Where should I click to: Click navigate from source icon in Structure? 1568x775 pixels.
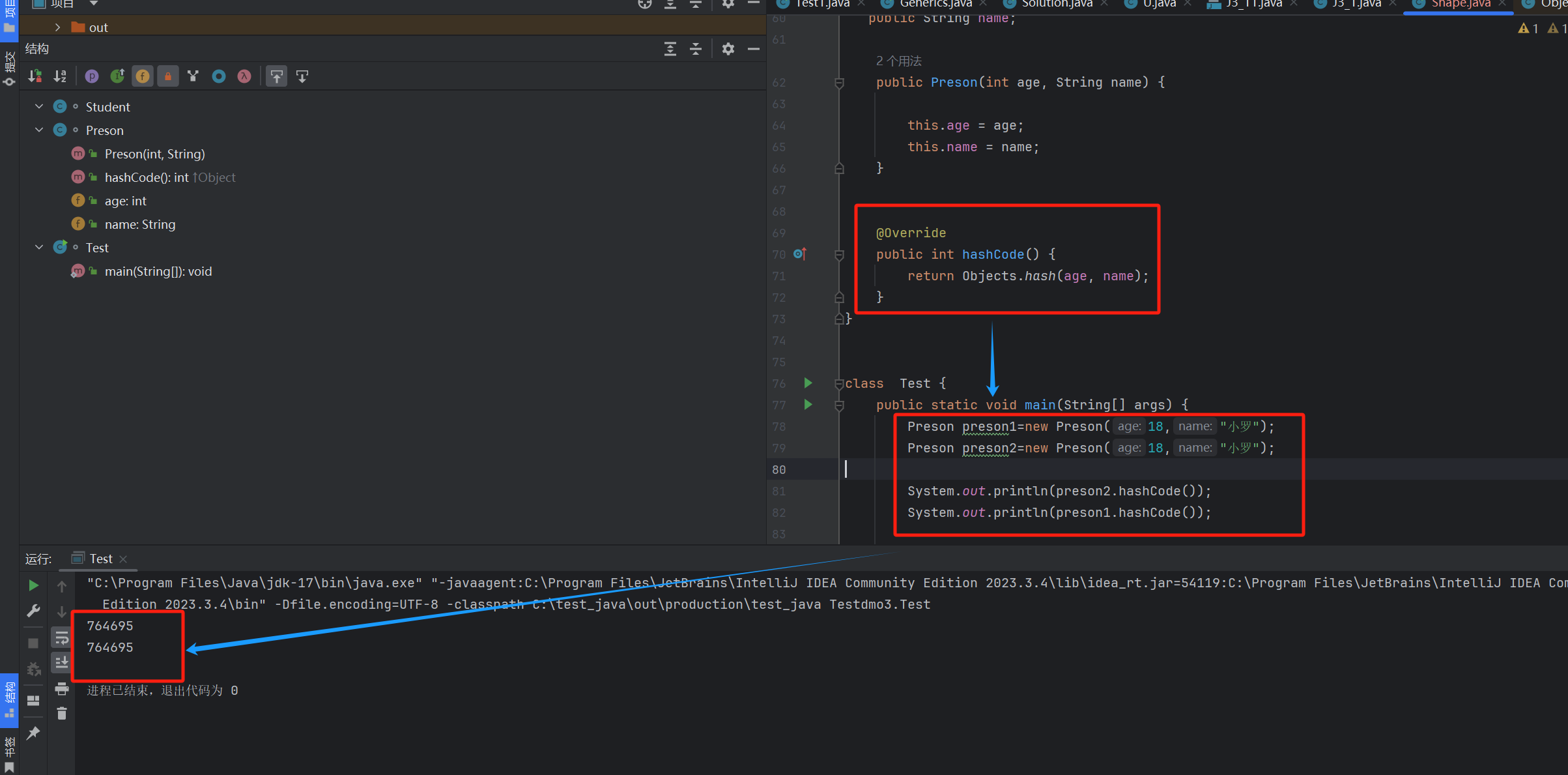(302, 76)
